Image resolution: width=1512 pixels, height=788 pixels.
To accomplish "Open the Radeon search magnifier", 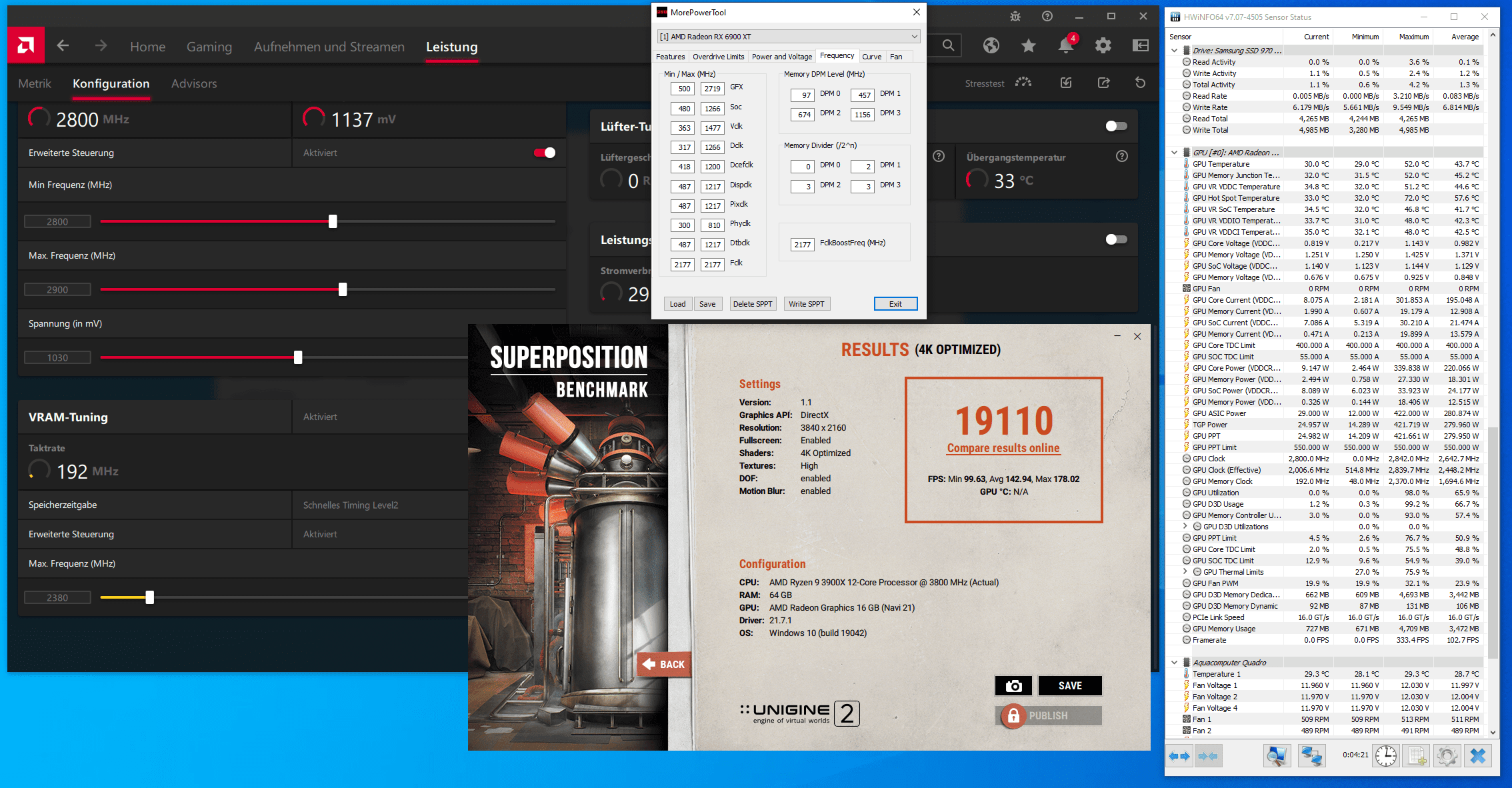I will [x=948, y=45].
